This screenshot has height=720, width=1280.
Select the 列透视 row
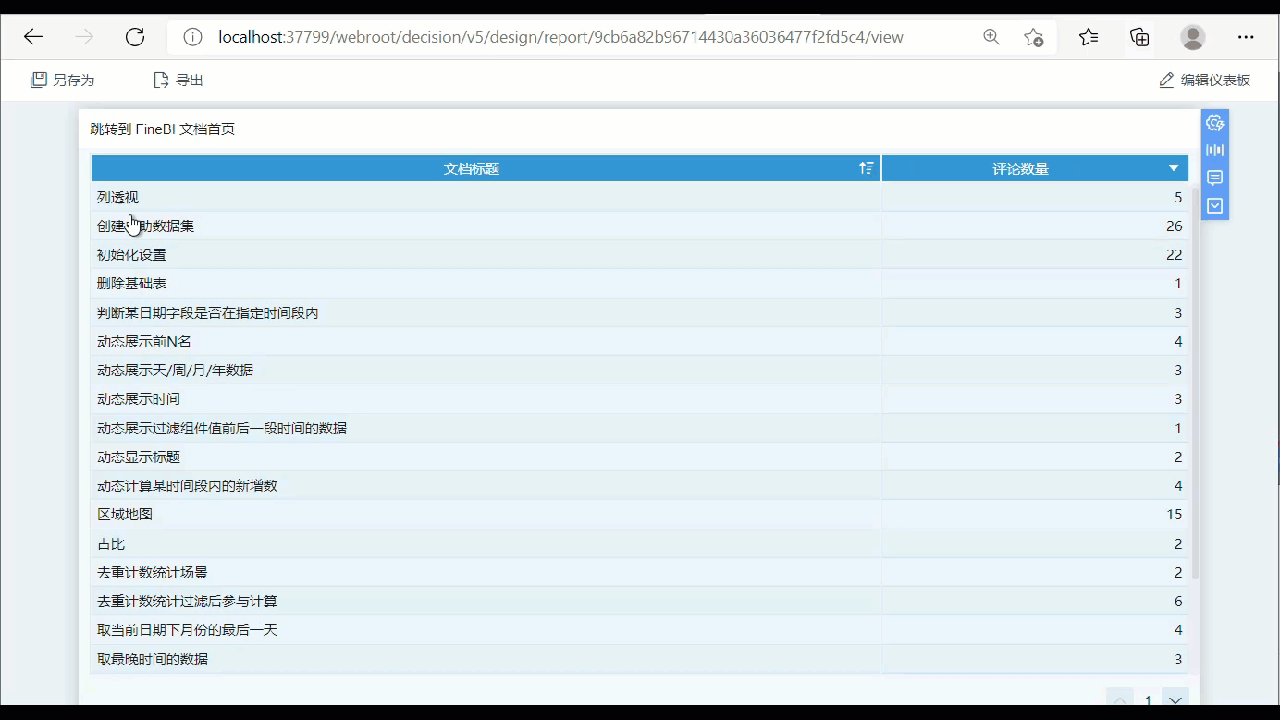[x=639, y=197]
